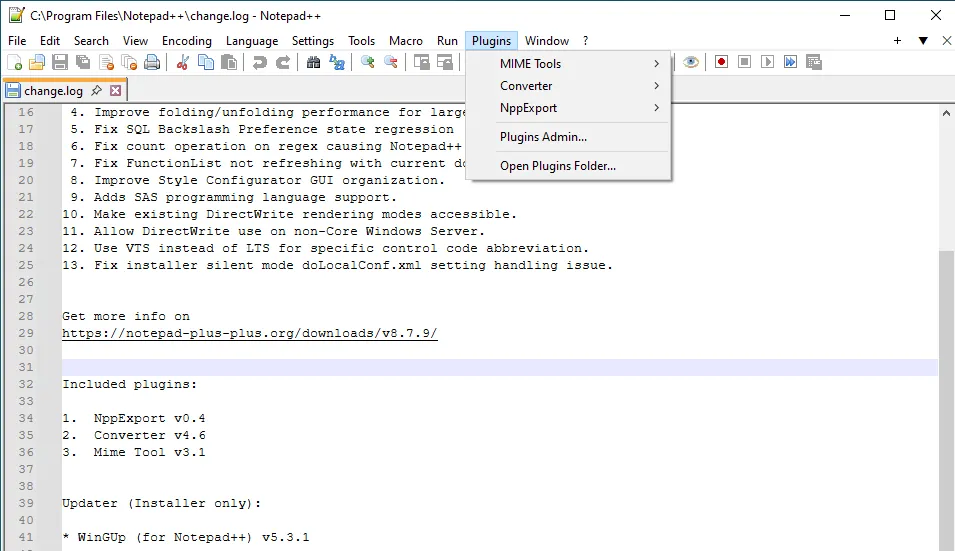
Task: Create a new file with toolbar icon
Action: click(14, 62)
